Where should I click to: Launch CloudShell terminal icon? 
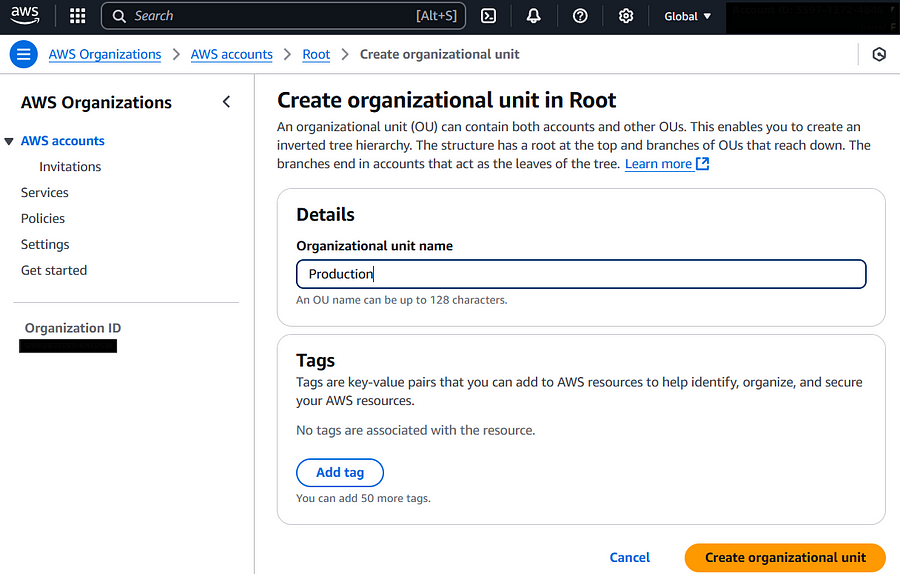tap(488, 16)
